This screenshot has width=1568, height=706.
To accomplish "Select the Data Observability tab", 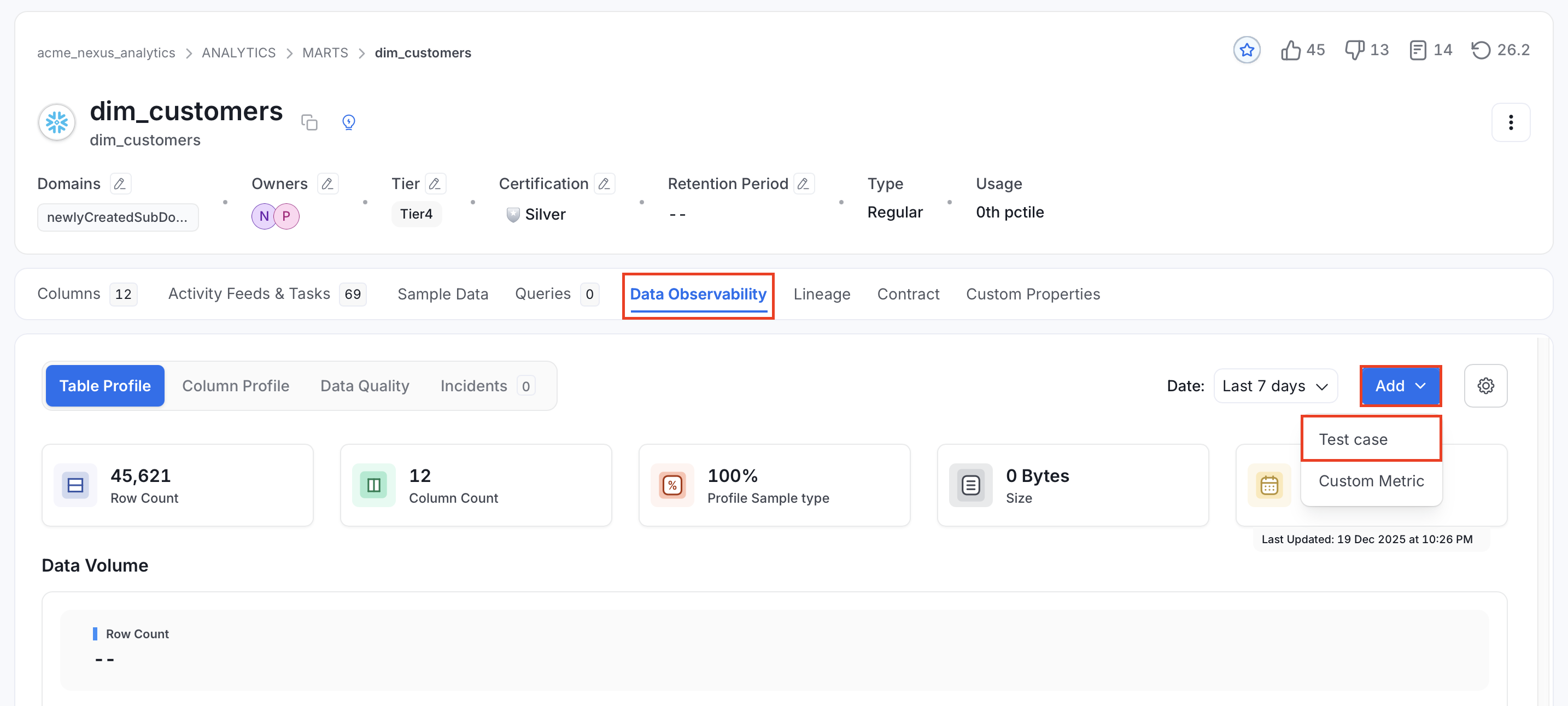I will coord(698,294).
